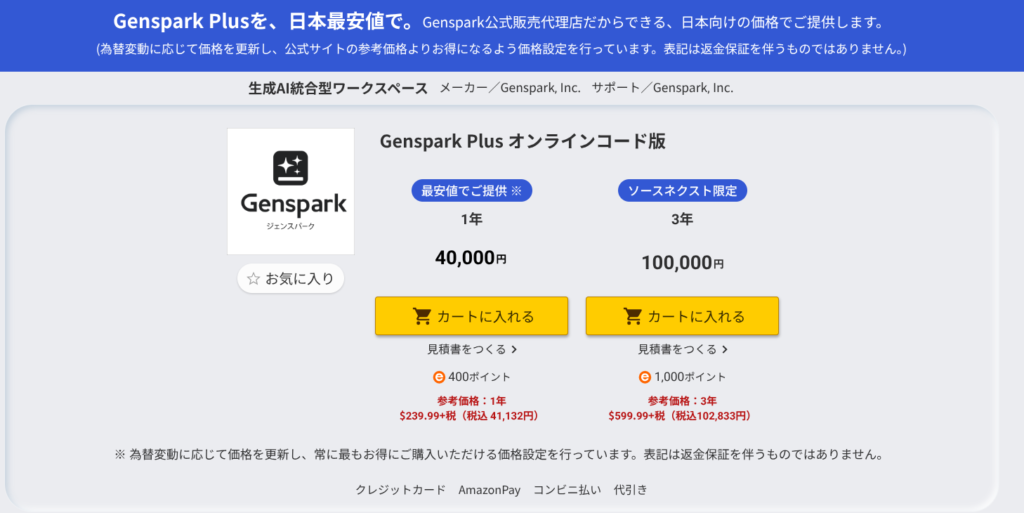Select the 最安値でご提供 badge

tap(471, 191)
